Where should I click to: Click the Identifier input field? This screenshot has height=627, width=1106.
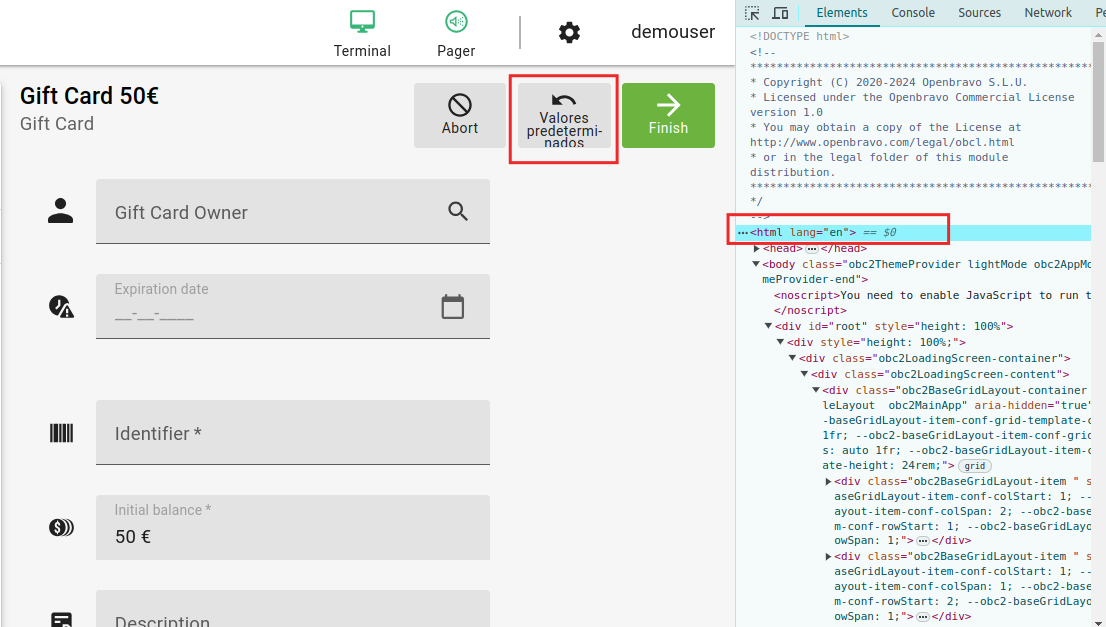292,433
